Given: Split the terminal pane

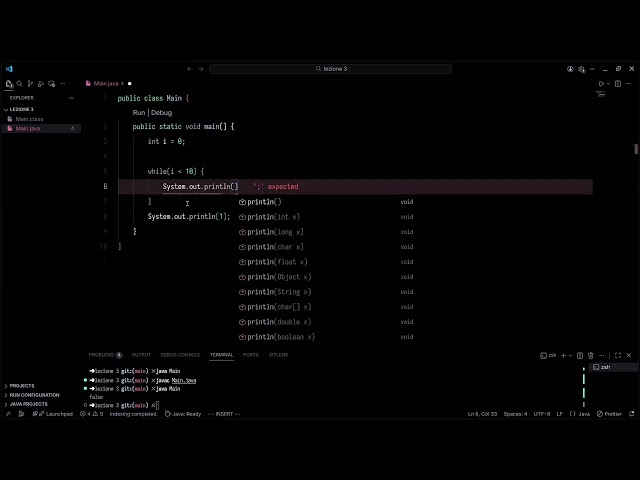Looking at the screenshot, I should tap(580, 356).
